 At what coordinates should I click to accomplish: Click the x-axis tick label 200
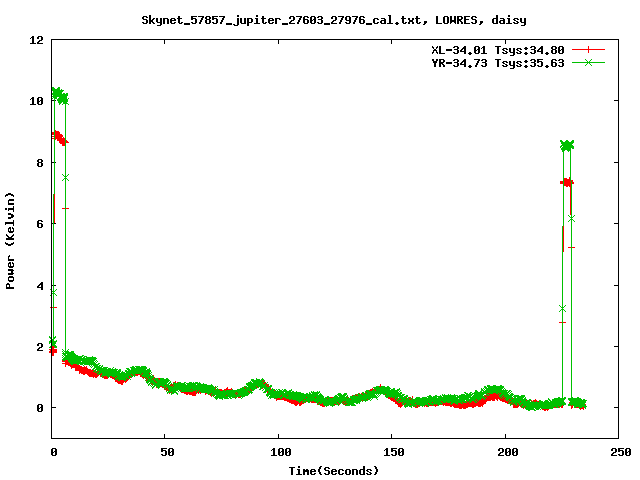click(507, 452)
